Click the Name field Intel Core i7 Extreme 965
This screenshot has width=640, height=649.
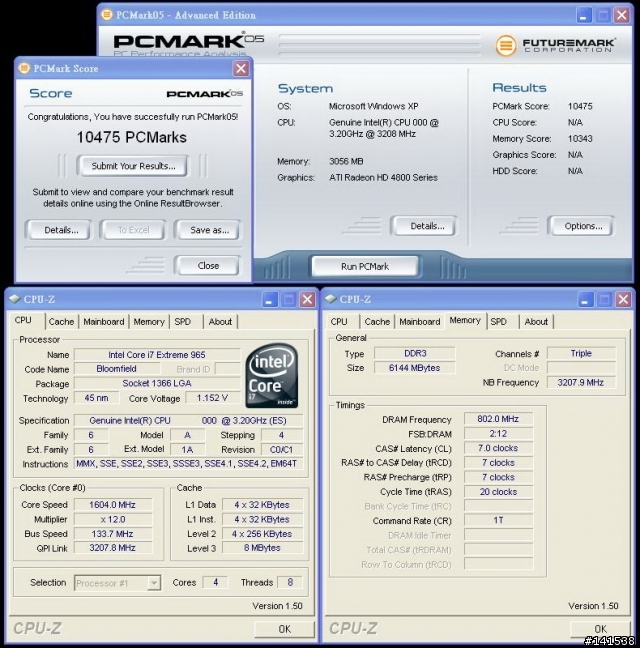pyautogui.click(x=157, y=355)
